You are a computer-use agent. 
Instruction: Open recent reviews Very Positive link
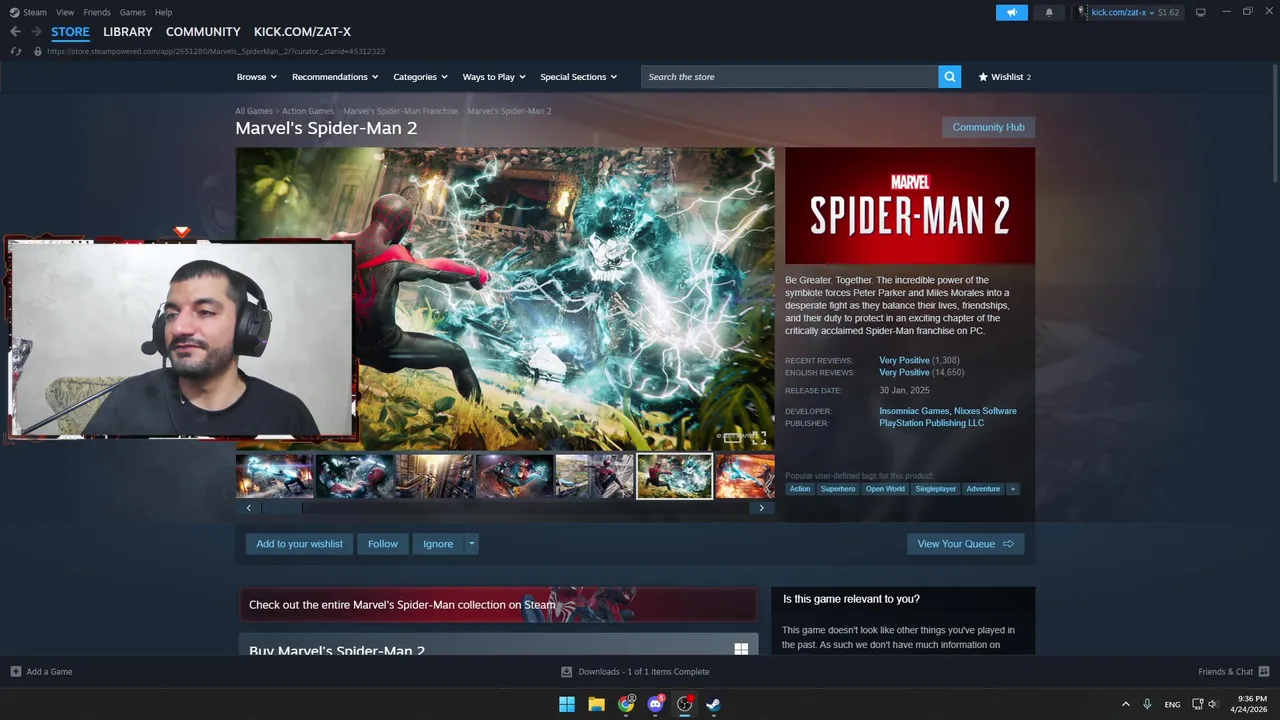(x=904, y=360)
